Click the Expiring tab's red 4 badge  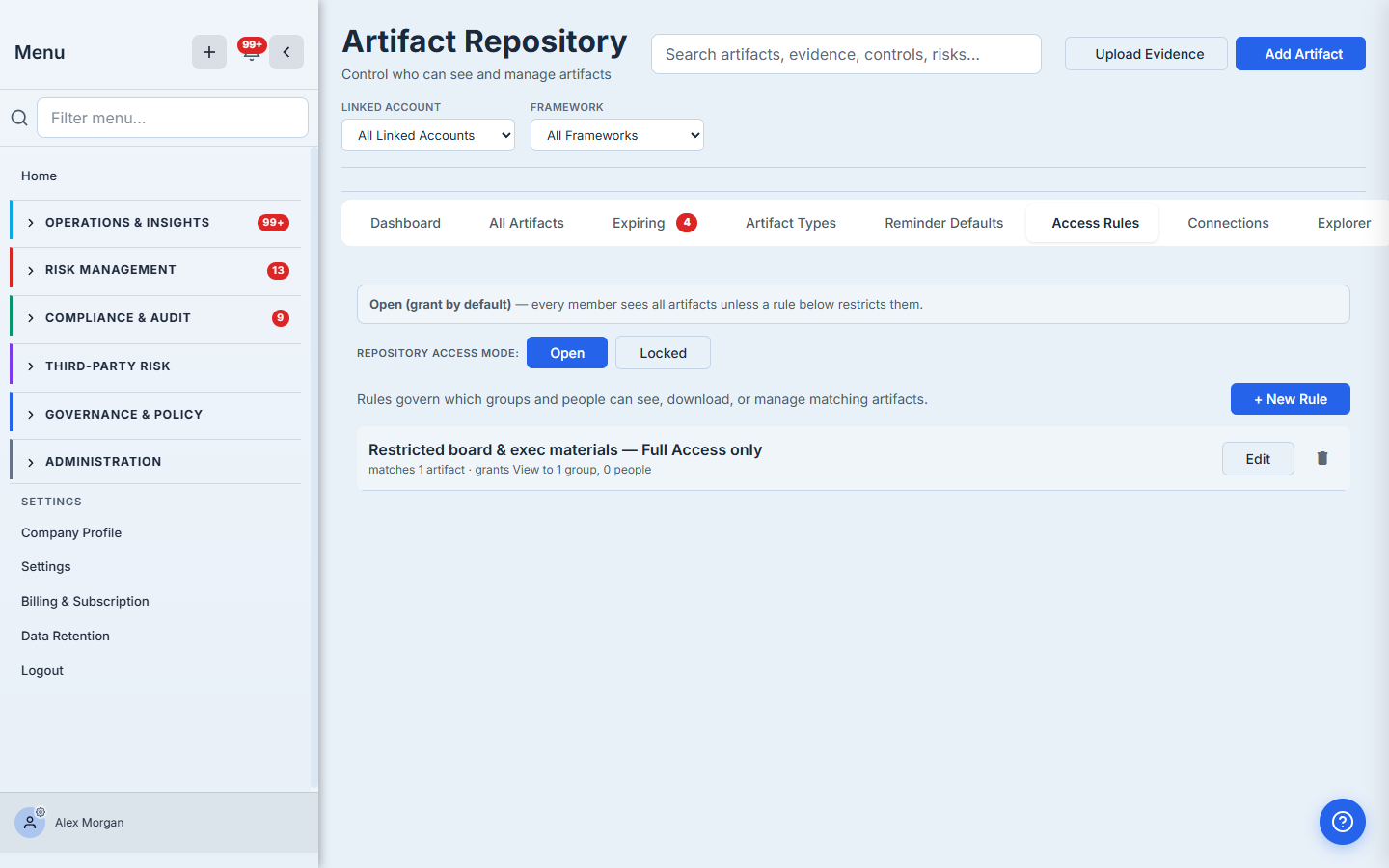pos(687,222)
